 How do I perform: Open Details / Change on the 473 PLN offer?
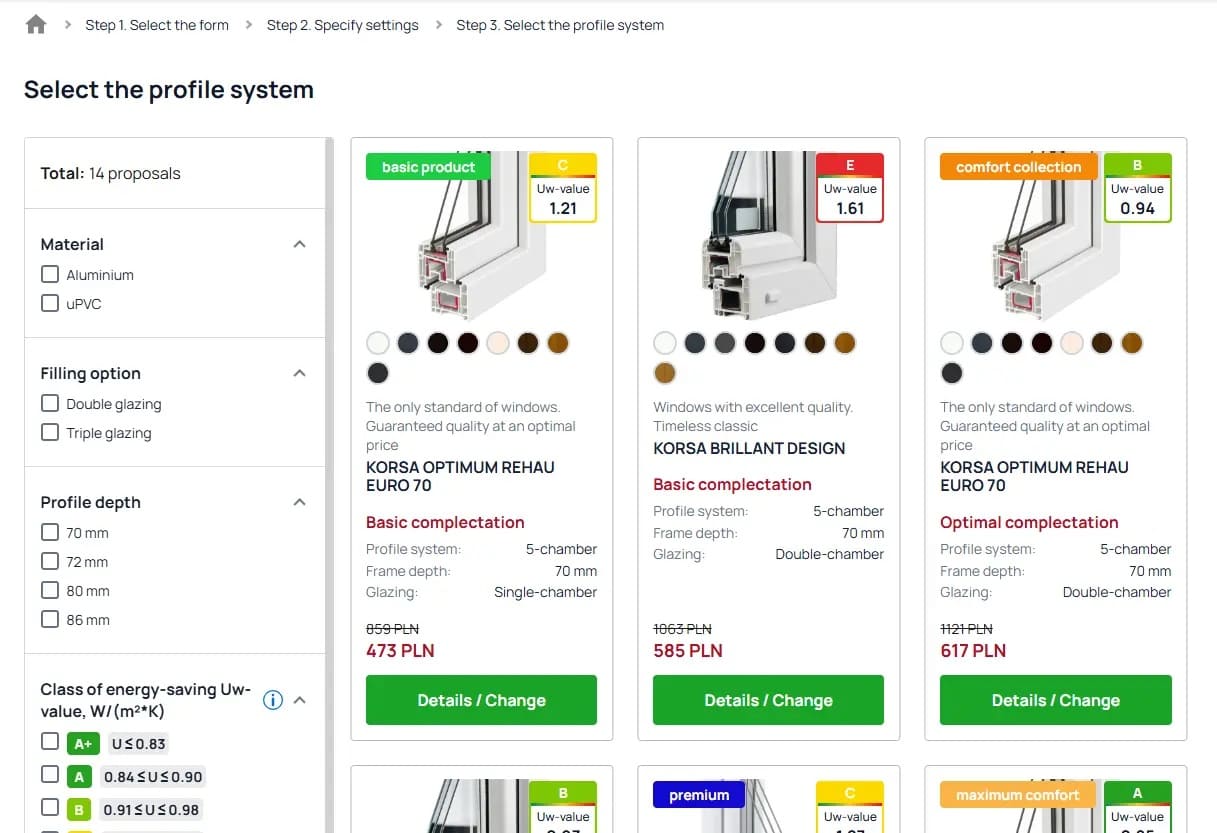480,700
